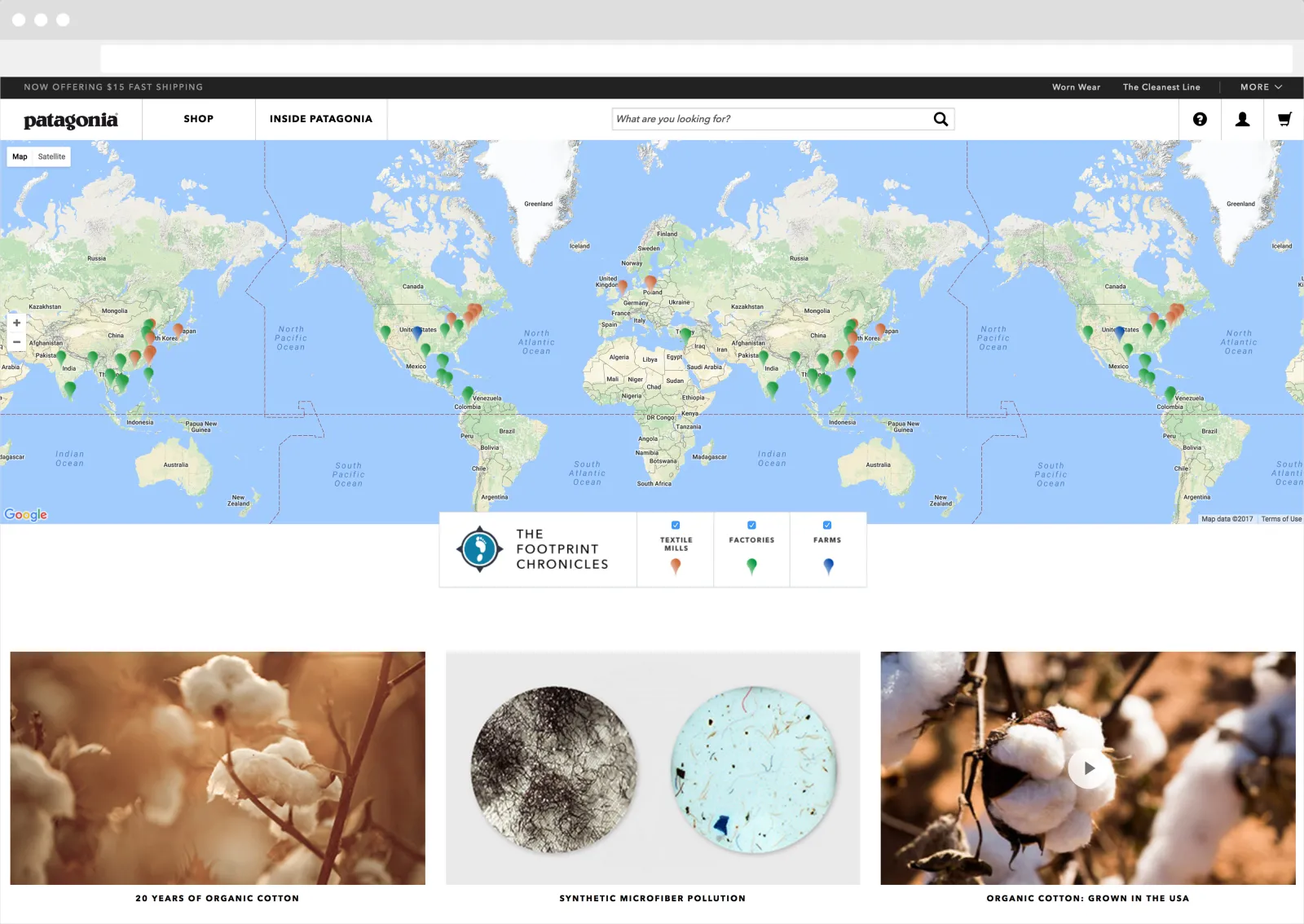Open the Worn Wear link
Viewport: 1304px width, 924px height.
click(x=1076, y=87)
